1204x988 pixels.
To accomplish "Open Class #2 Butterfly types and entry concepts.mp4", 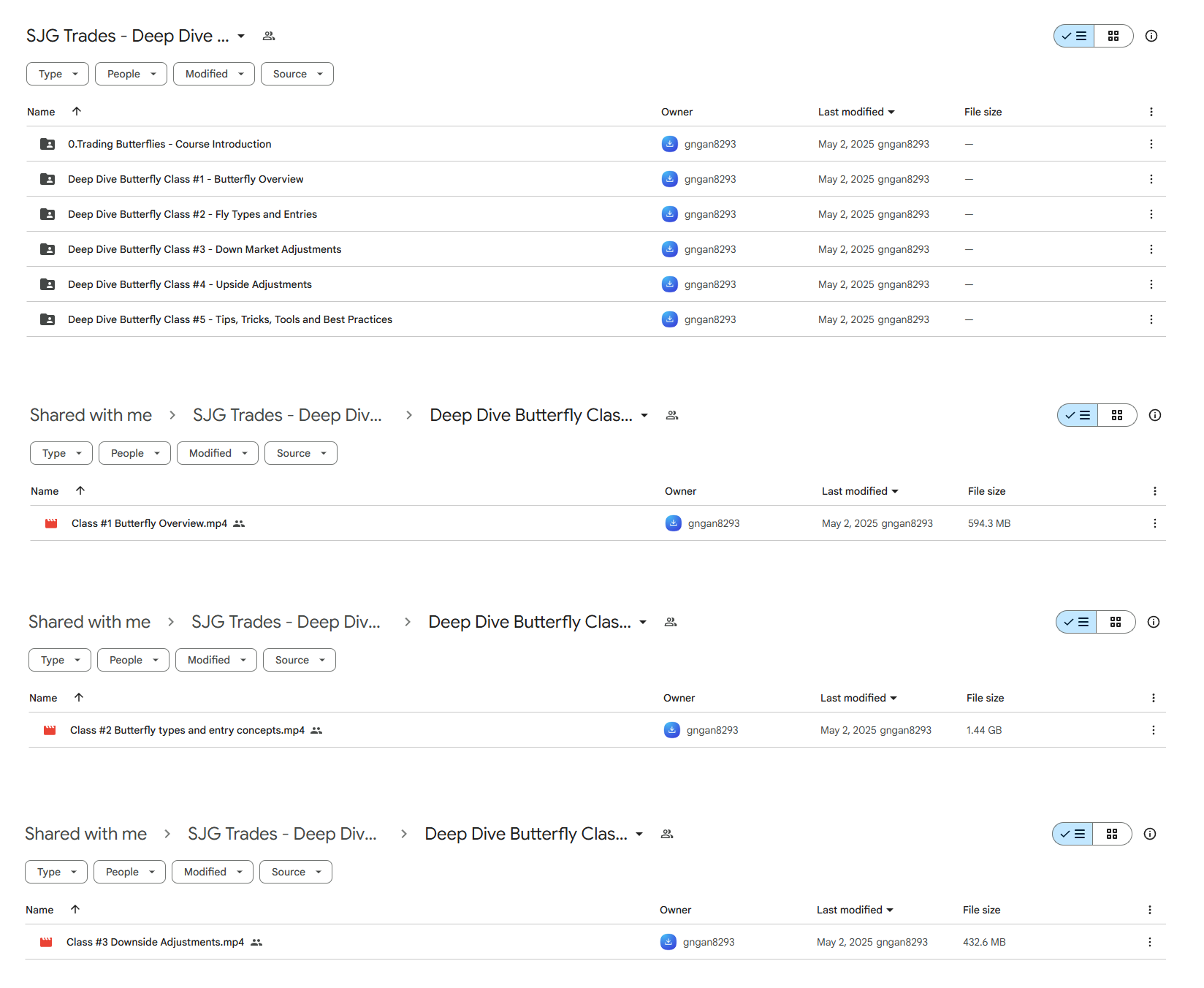I will coord(187,730).
